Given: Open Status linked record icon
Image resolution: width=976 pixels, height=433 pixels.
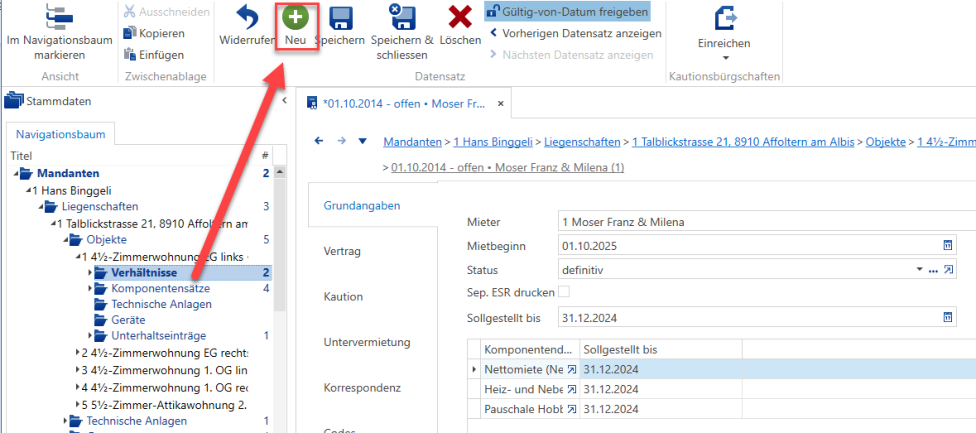Looking at the screenshot, I should [x=948, y=270].
